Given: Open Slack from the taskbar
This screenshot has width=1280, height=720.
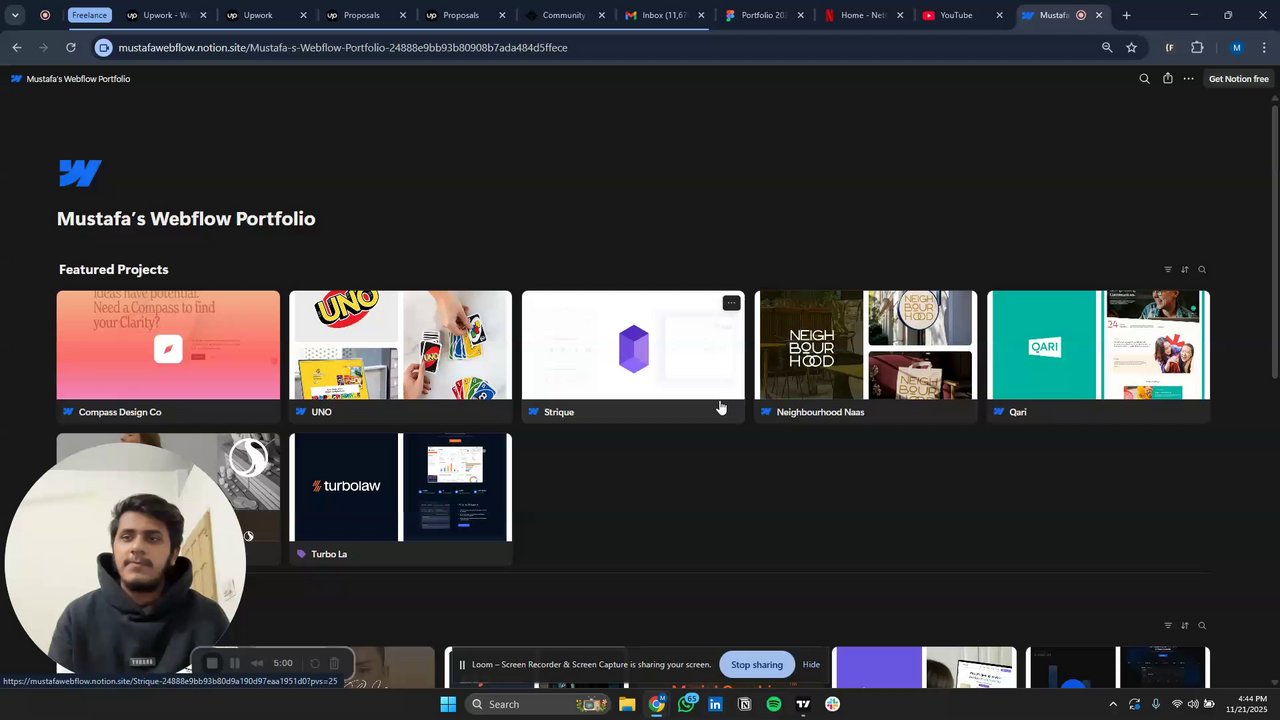Looking at the screenshot, I should (832, 704).
